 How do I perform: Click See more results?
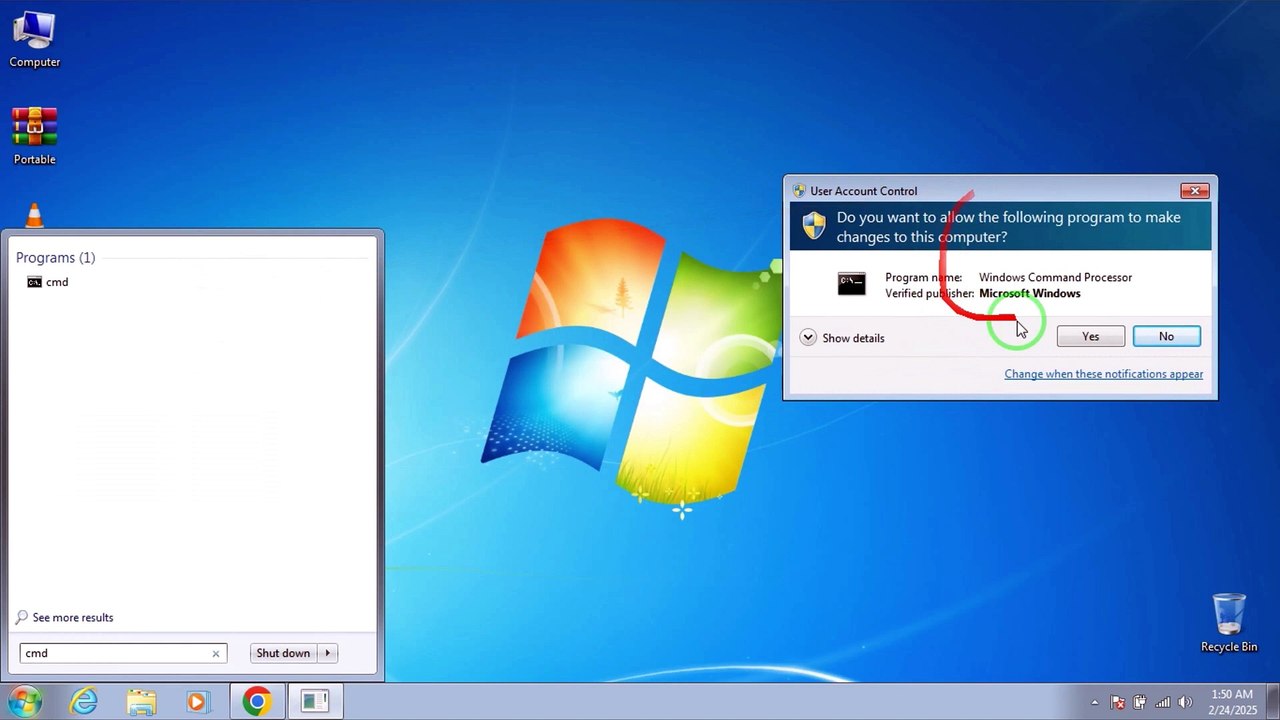pos(73,618)
